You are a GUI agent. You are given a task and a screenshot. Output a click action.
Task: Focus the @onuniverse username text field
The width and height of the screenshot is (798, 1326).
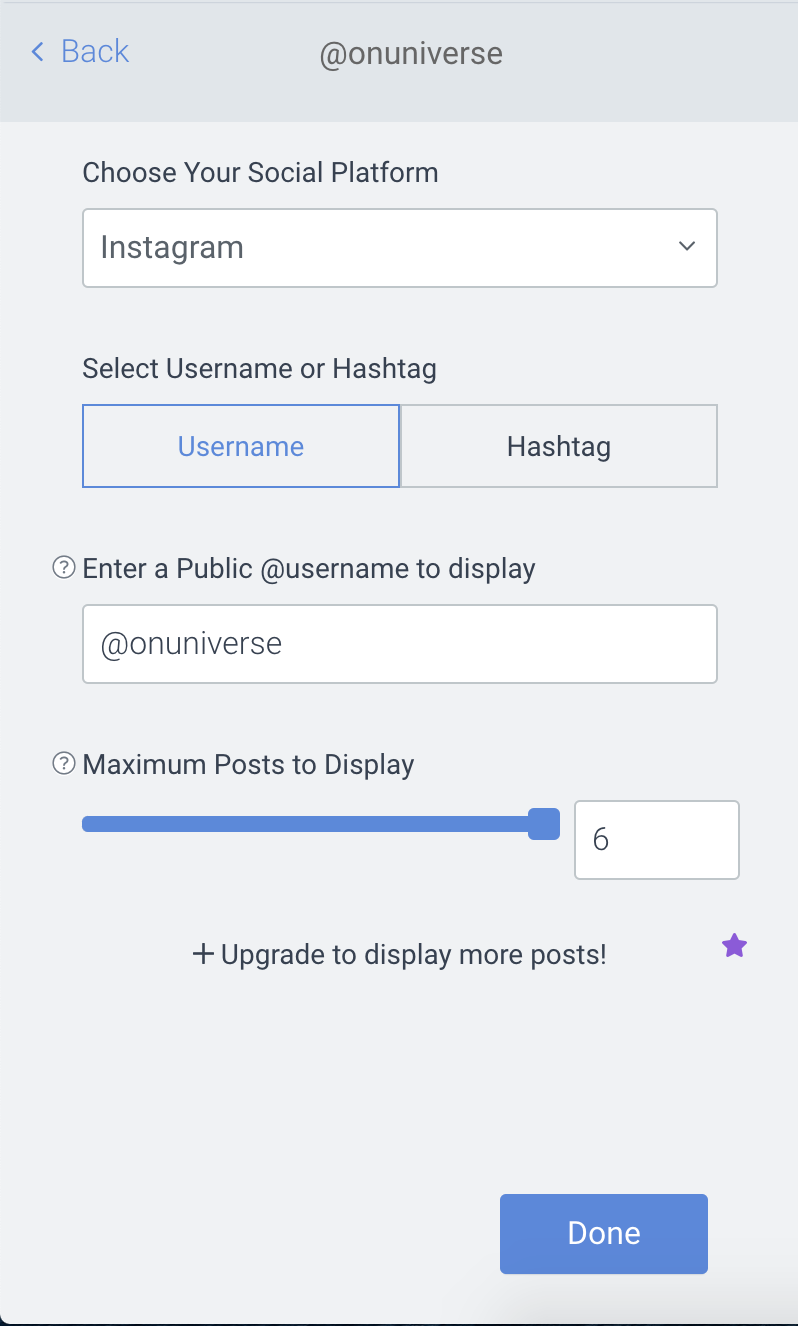400,644
